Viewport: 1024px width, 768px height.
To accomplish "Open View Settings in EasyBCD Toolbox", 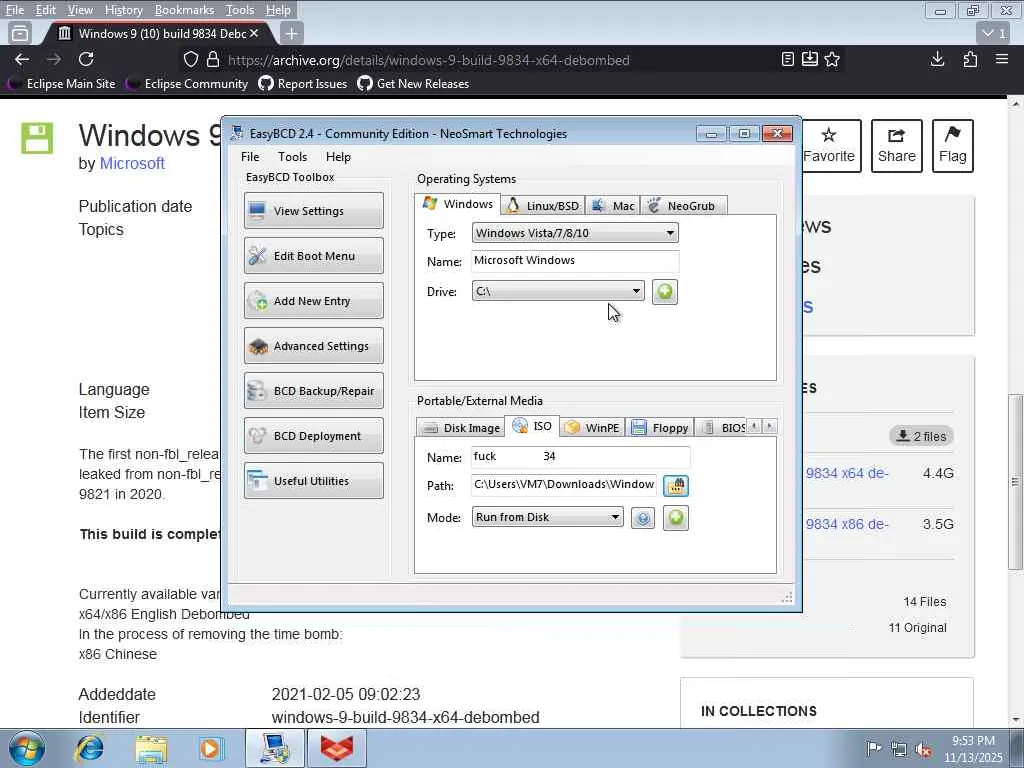I will [x=313, y=210].
